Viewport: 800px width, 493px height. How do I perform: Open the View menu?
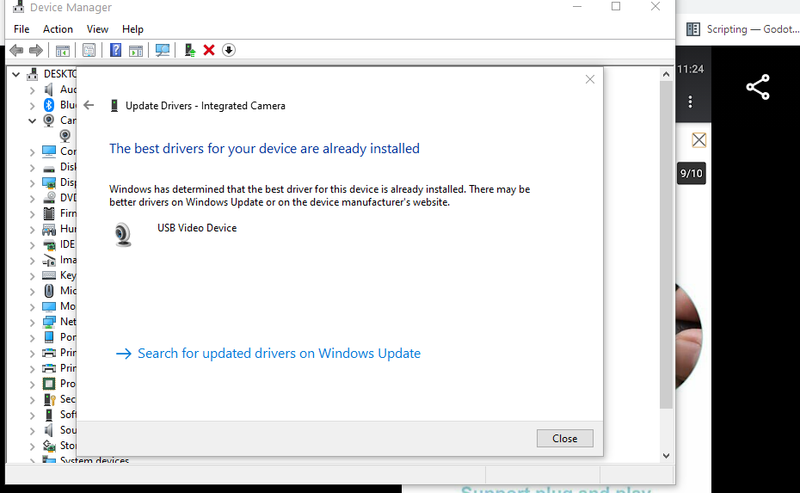pyautogui.click(x=97, y=29)
